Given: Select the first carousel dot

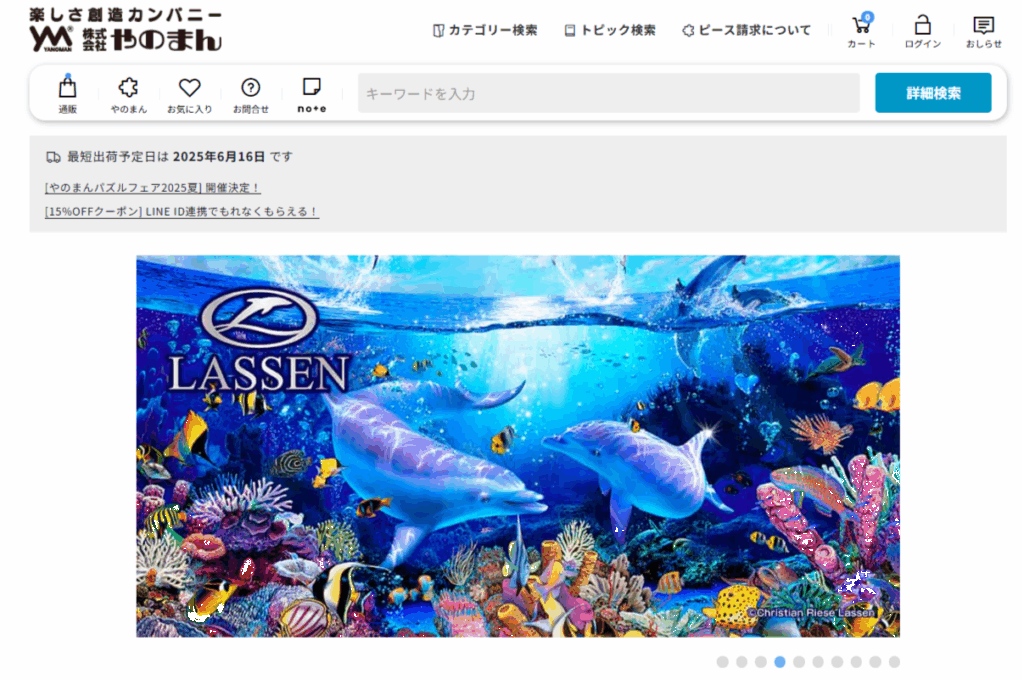Looking at the screenshot, I should (x=722, y=662).
